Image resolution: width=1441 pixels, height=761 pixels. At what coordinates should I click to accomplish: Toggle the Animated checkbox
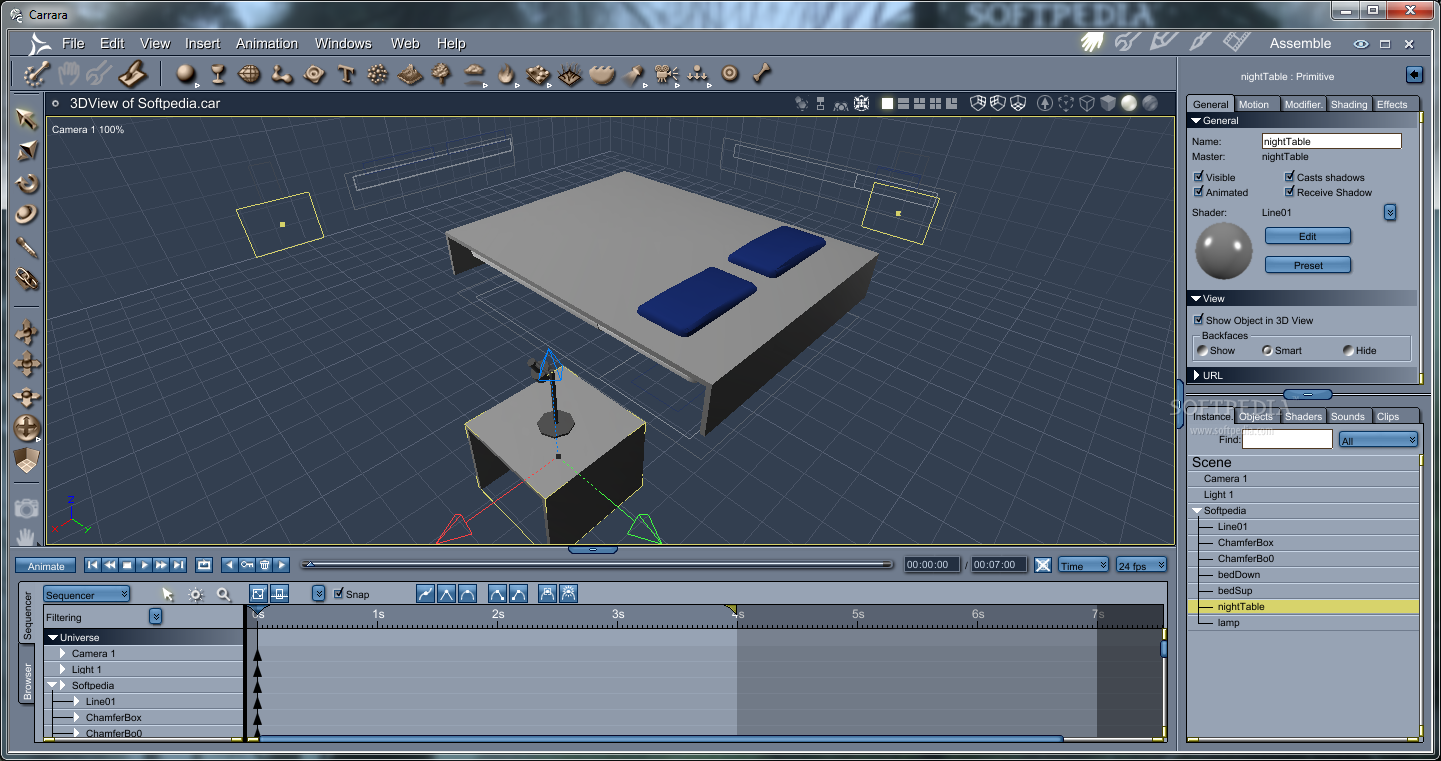(x=1200, y=192)
